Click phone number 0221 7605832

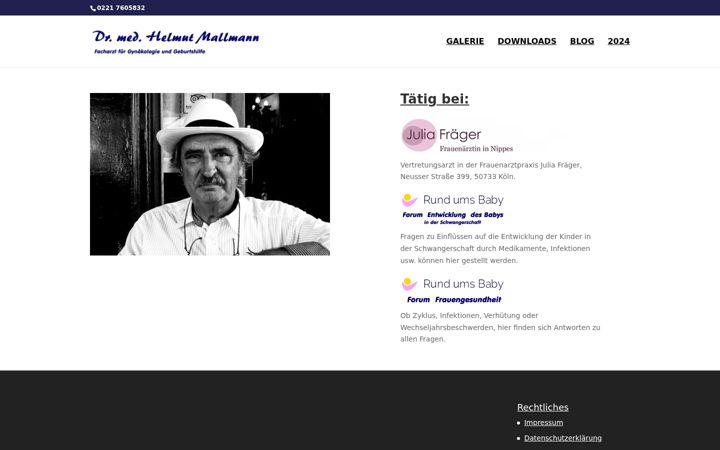(x=121, y=8)
